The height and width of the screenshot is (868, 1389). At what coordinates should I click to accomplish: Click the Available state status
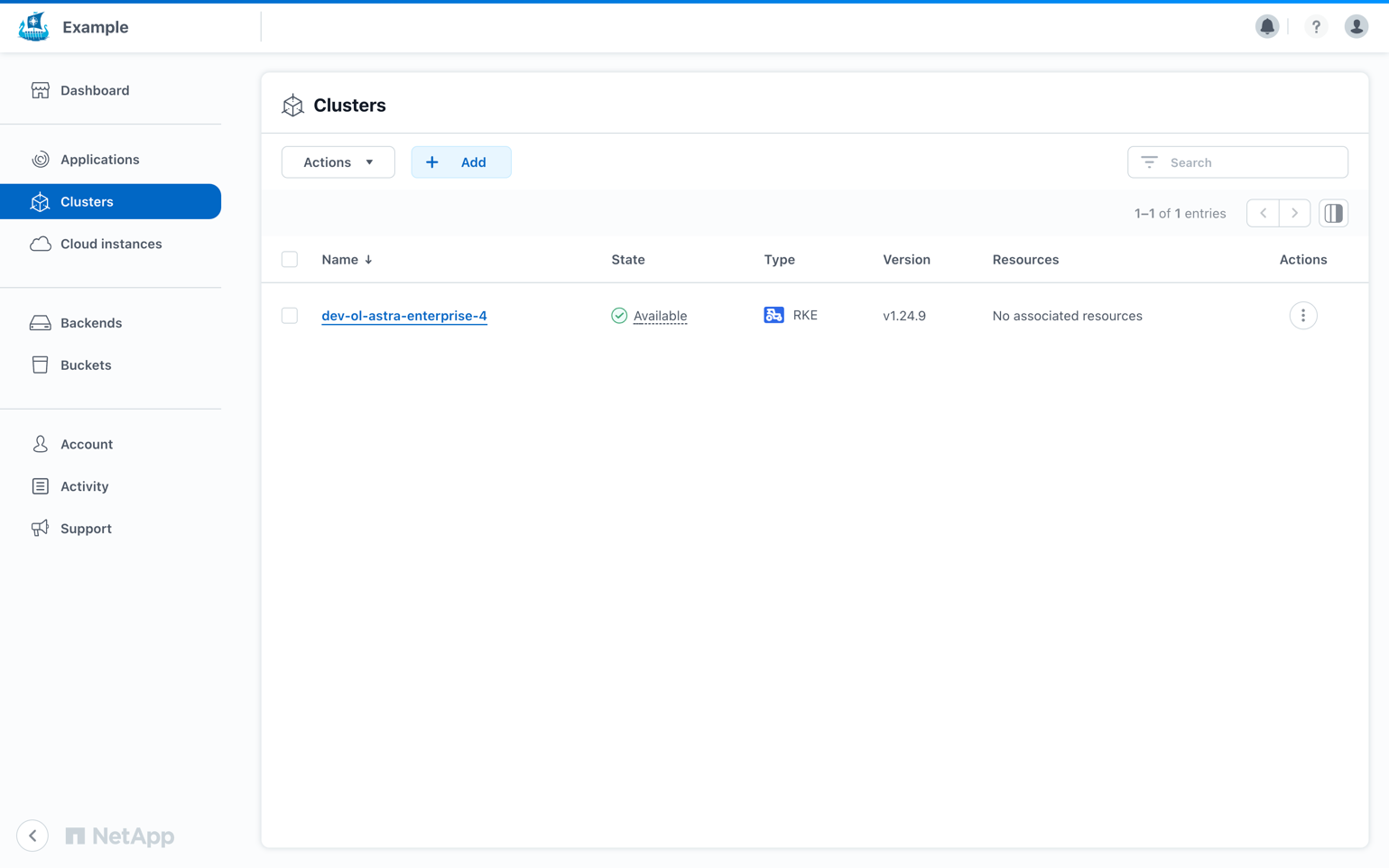659,316
